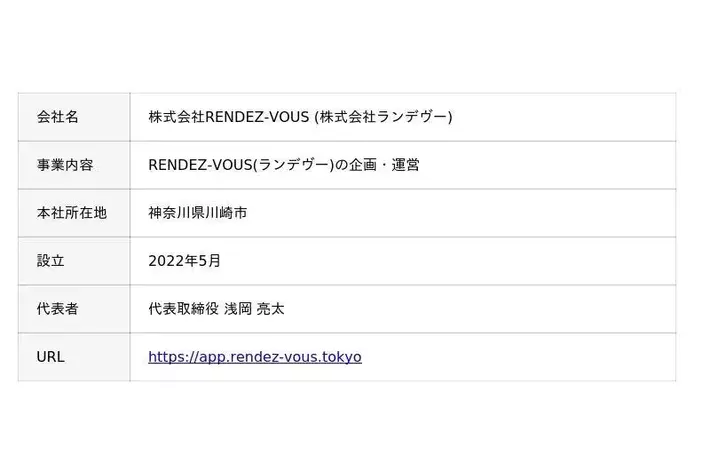The width and height of the screenshot is (710, 474).
Task: Click the 5月 month text
Action: pos(213,261)
